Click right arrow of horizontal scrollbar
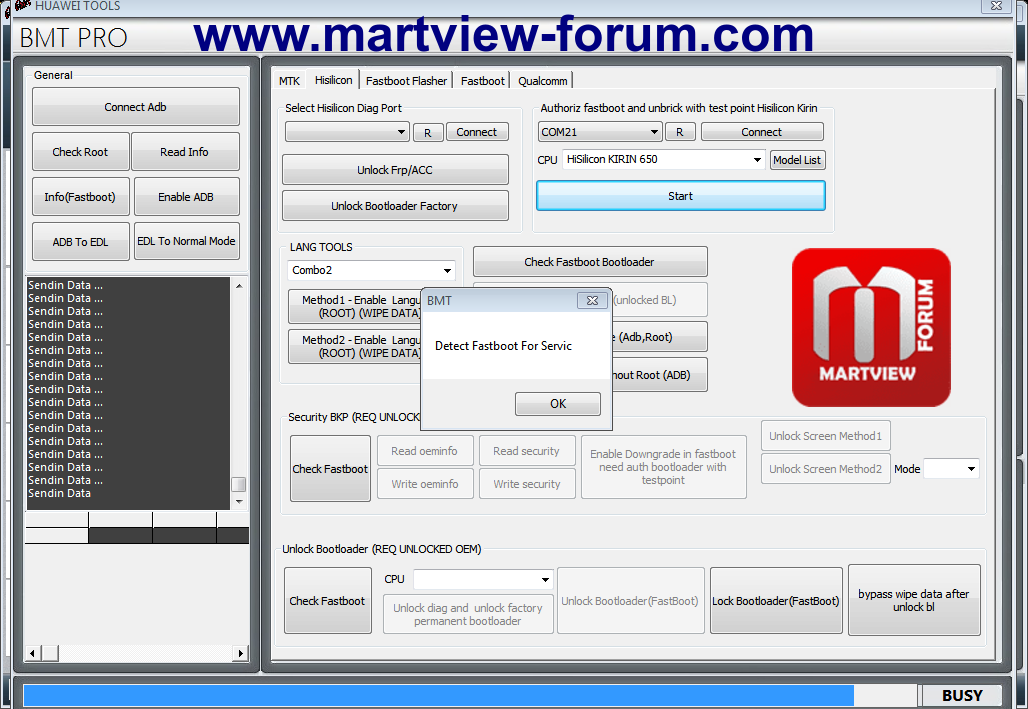This screenshot has width=1028, height=709. (241, 653)
